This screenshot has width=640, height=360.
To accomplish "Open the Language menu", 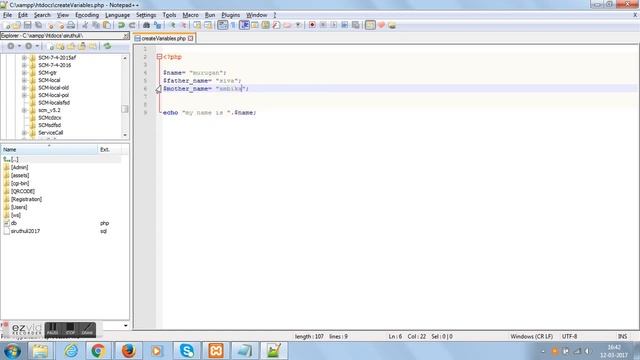I will (117, 15).
